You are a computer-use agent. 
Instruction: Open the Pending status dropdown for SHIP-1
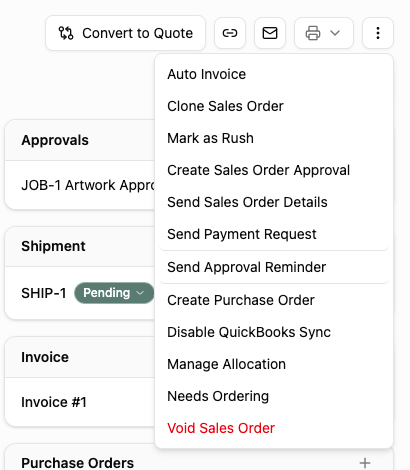click(114, 293)
